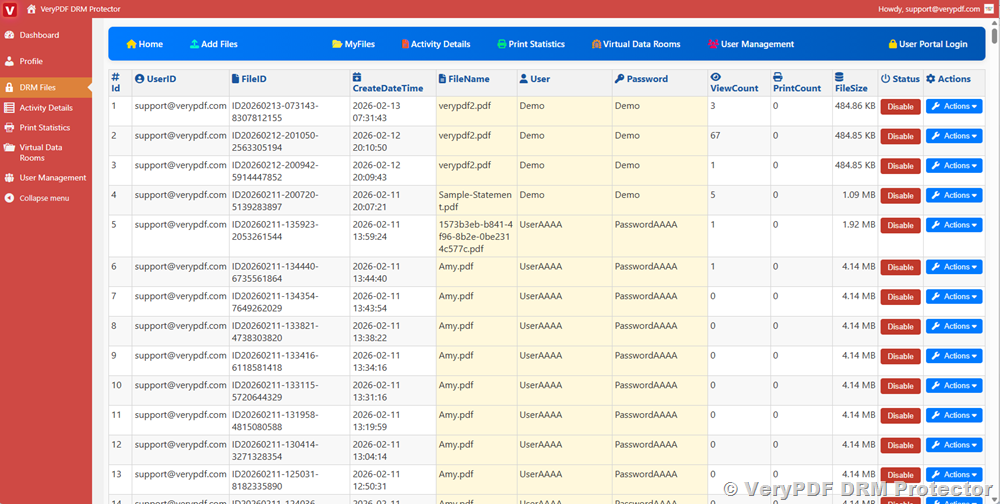This screenshot has height=504, width=1000.
Task: Expand Actions menu for row 9
Action: (953, 356)
